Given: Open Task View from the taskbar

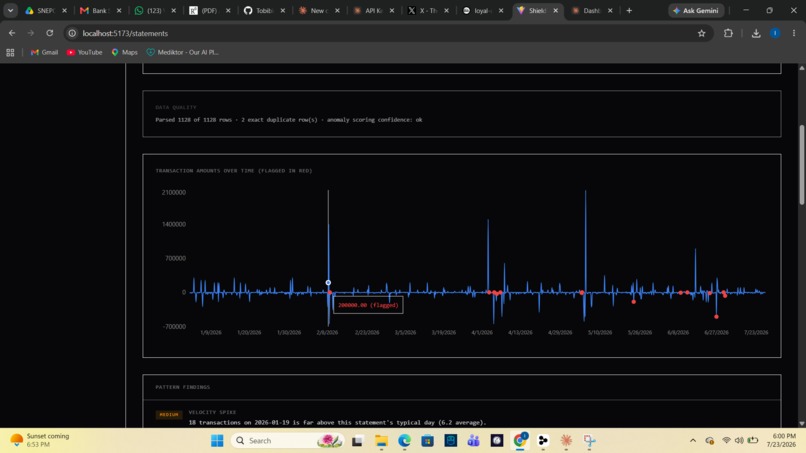Looking at the screenshot, I should point(357,441).
